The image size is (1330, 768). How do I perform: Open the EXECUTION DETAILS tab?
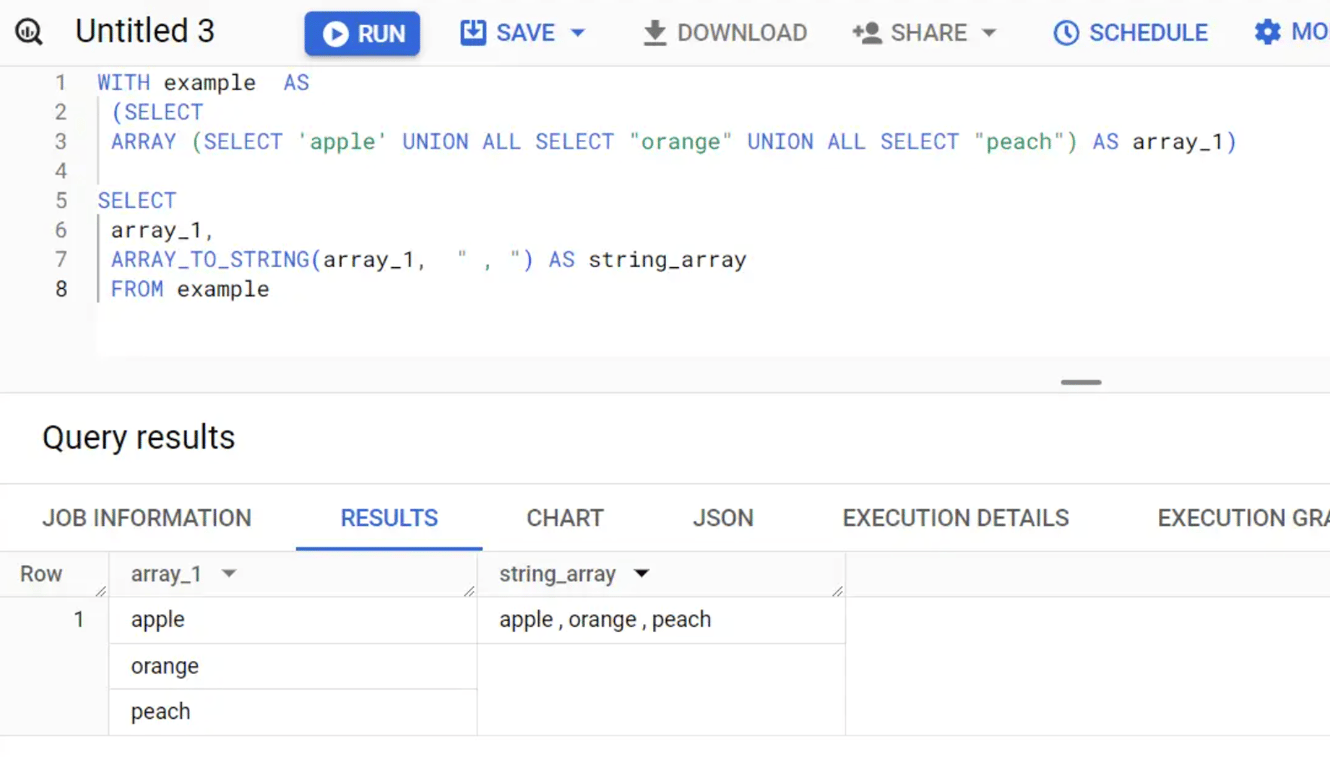[956, 518]
